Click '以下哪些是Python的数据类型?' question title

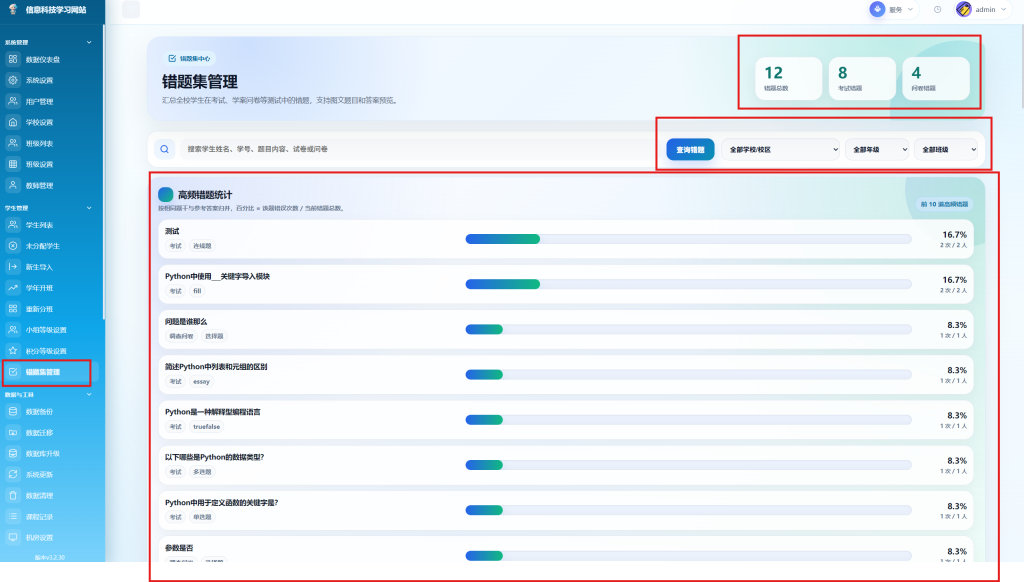(x=214, y=457)
